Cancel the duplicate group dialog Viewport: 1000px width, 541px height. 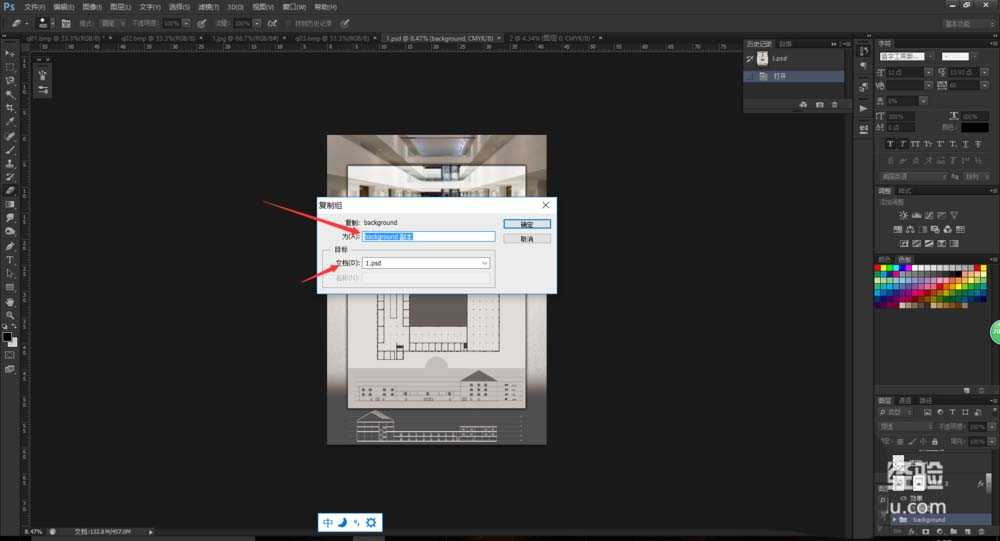527,239
